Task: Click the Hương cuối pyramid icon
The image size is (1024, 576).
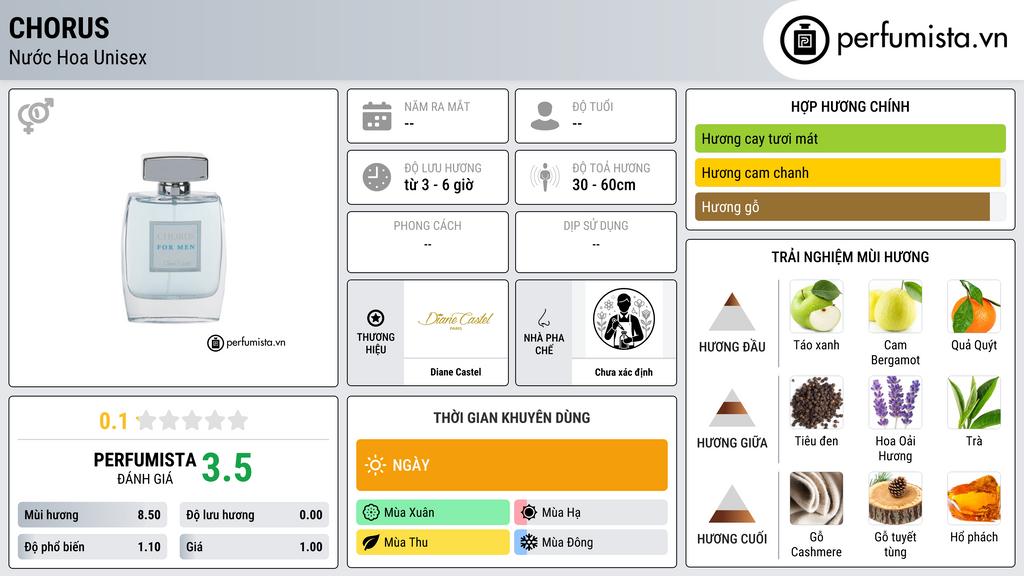Action: point(732,504)
